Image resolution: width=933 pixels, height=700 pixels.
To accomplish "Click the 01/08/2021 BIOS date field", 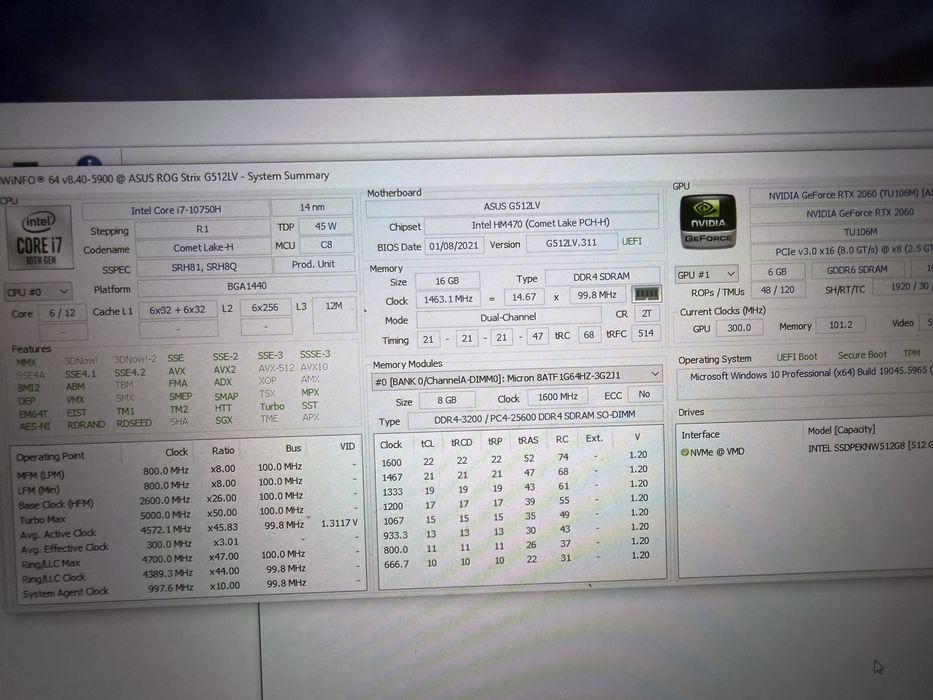I will pos(453,246).
